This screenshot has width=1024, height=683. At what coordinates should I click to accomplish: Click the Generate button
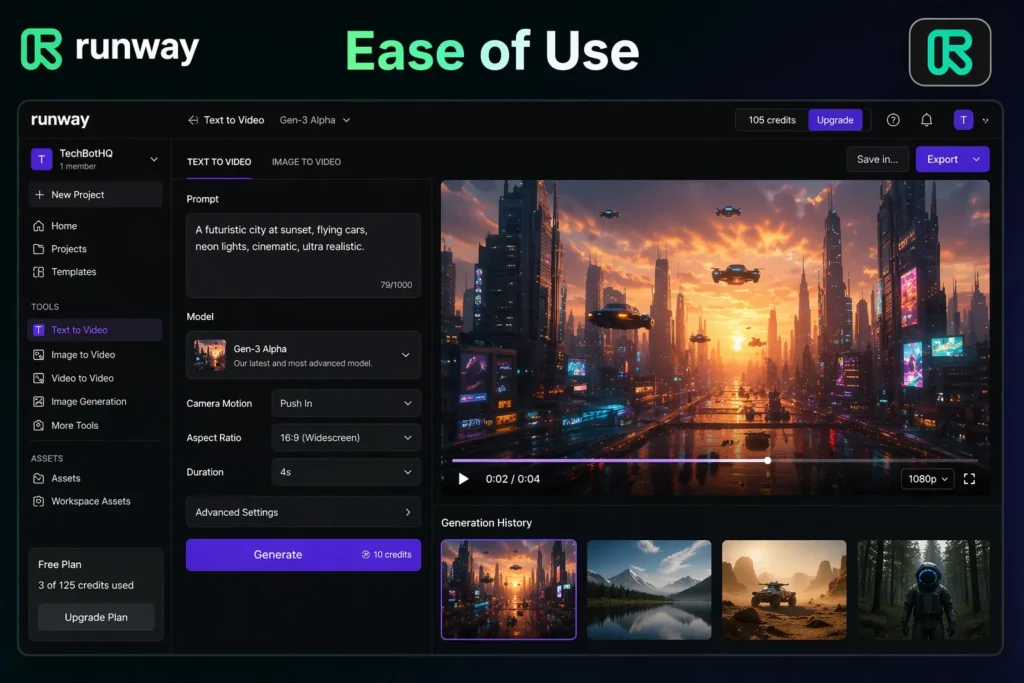pos(304,554)
